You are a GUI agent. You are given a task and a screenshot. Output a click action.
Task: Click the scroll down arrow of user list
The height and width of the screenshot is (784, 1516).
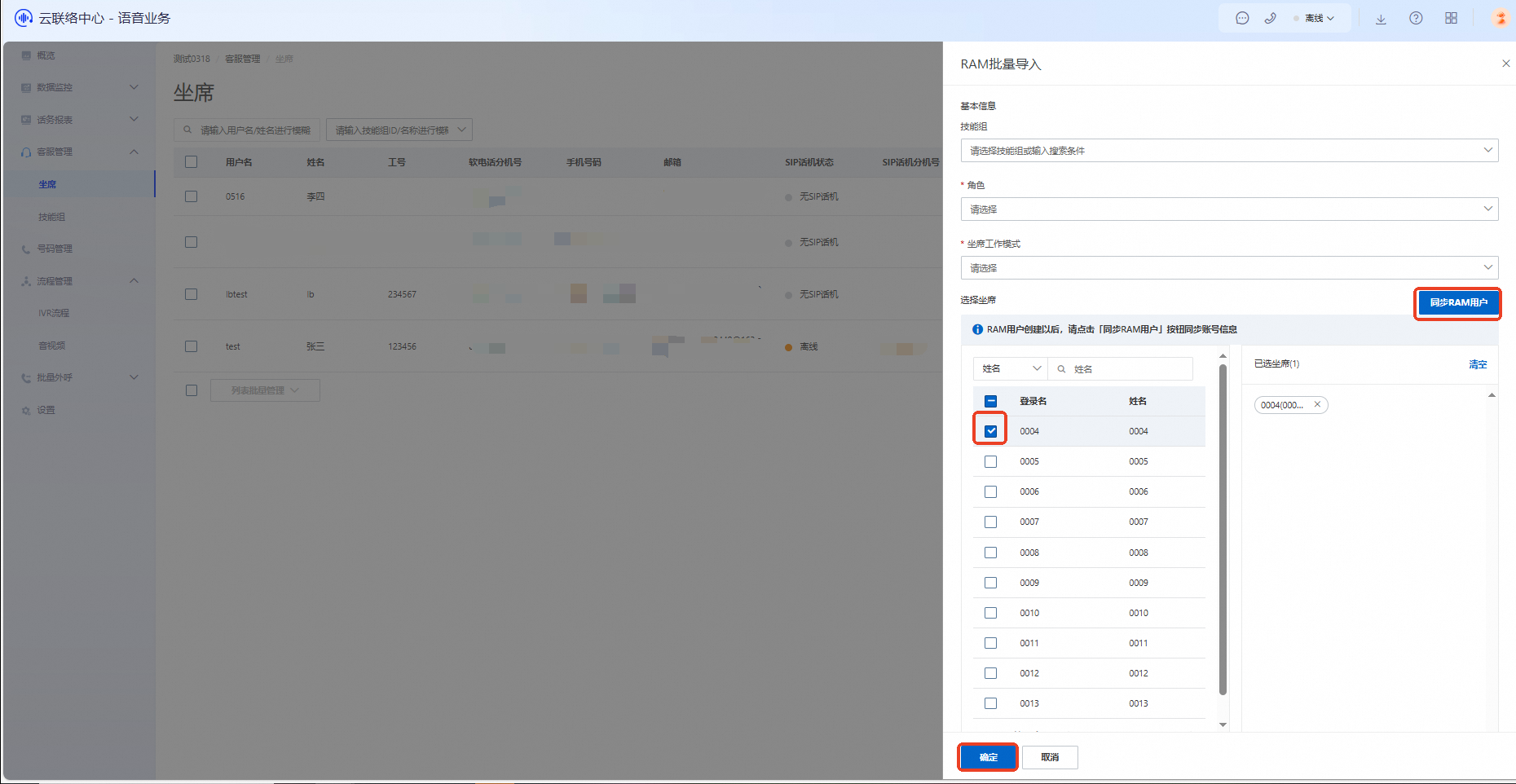pyautogui.click(x=1223, y=725)
